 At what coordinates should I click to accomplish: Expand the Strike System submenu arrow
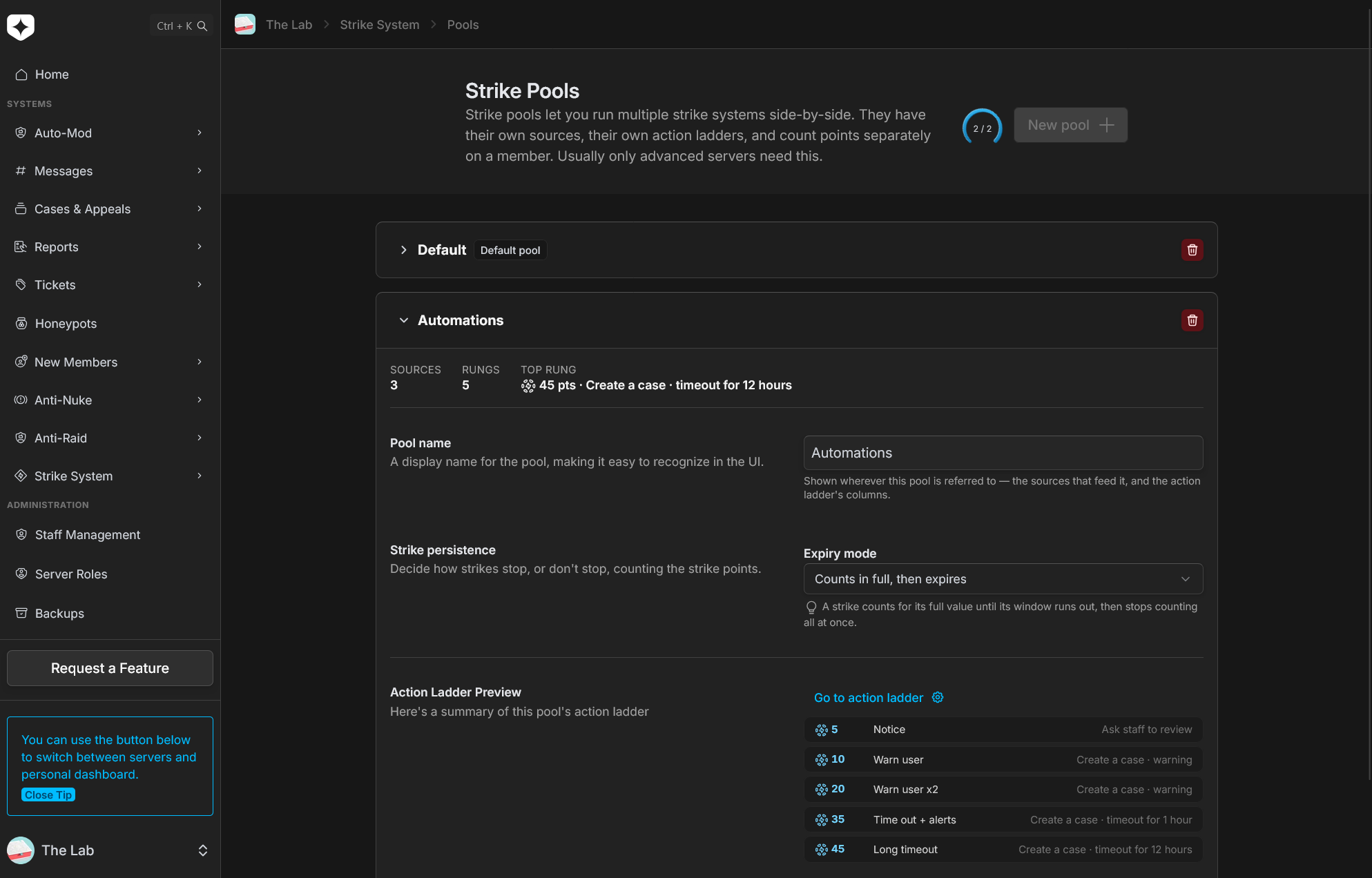pyautogui.click(x=200, y=476)
